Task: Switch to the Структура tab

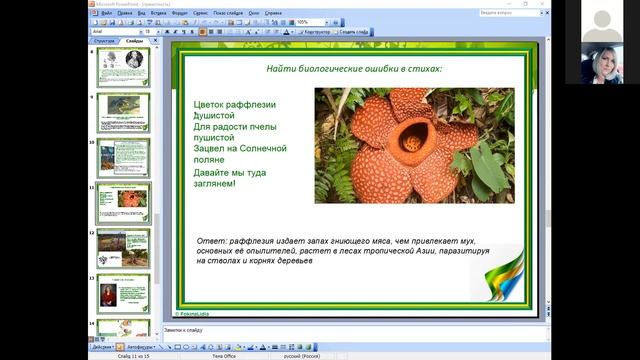Action: point(104,41)
